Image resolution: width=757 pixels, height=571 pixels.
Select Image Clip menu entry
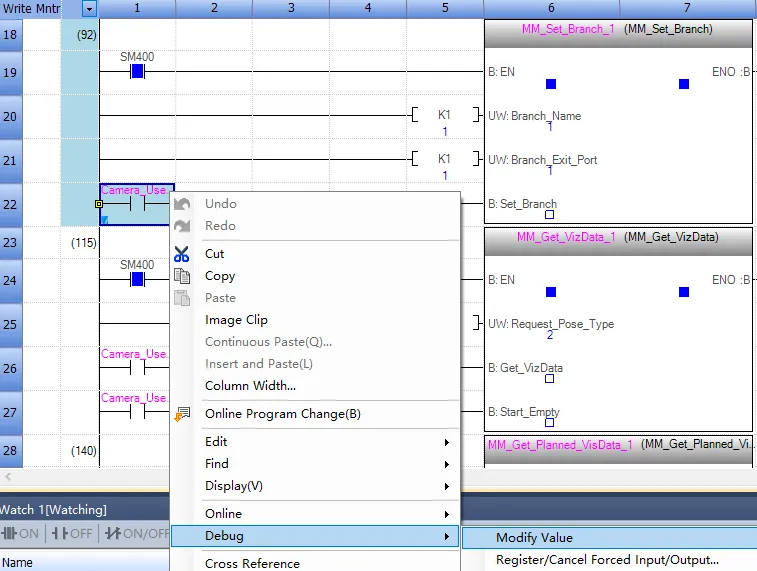pyautogui.click(x=236, y=320)
